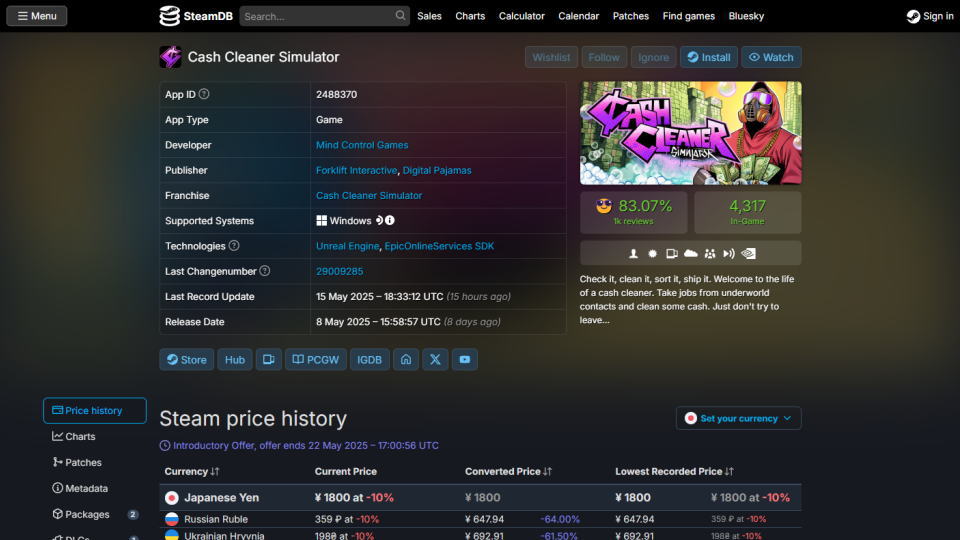Select the Packages sidebar tab
The width and height of the screenshot is (960, 540).
point(95,514)
